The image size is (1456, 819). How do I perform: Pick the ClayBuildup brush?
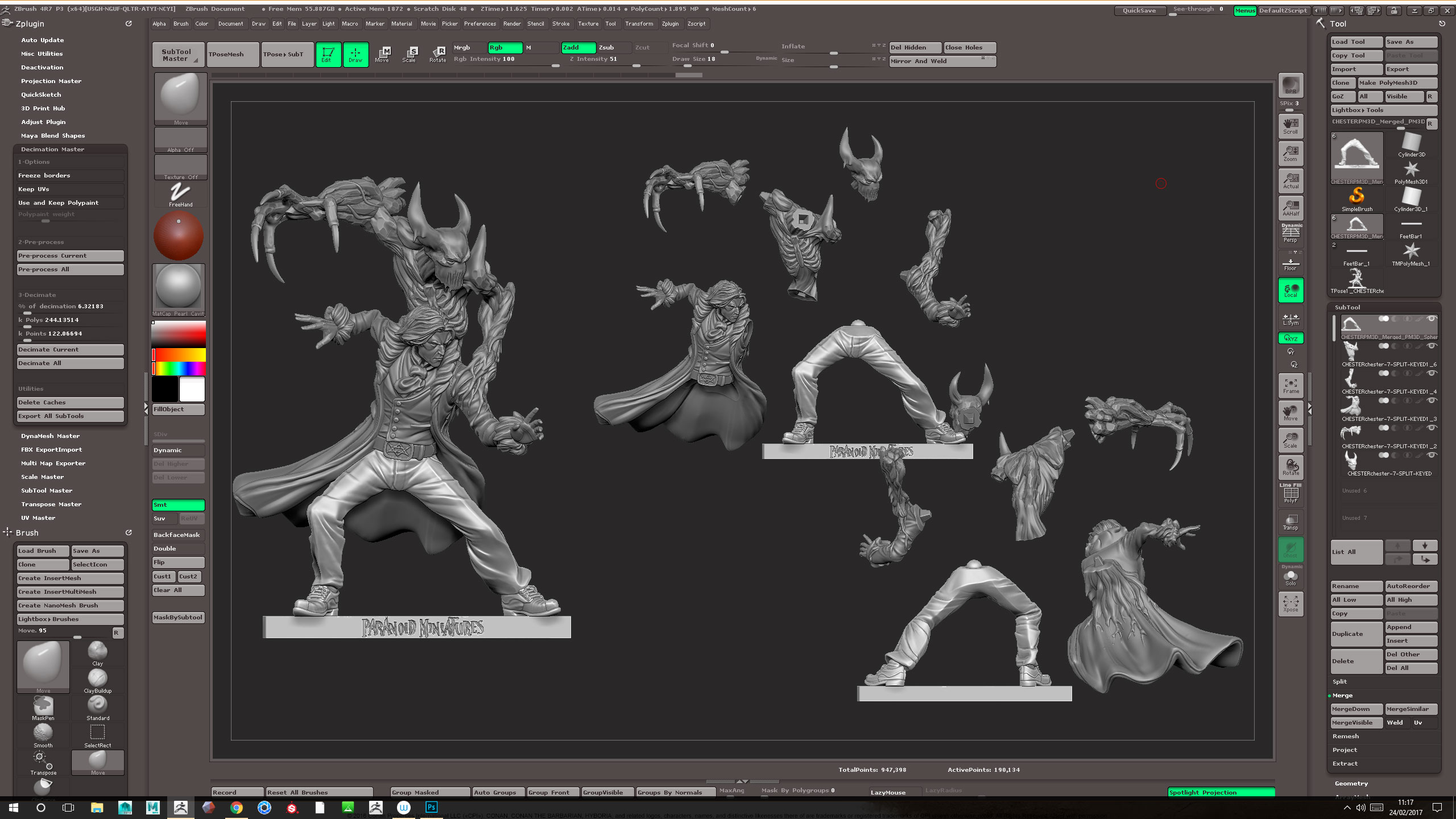(98, 680)
